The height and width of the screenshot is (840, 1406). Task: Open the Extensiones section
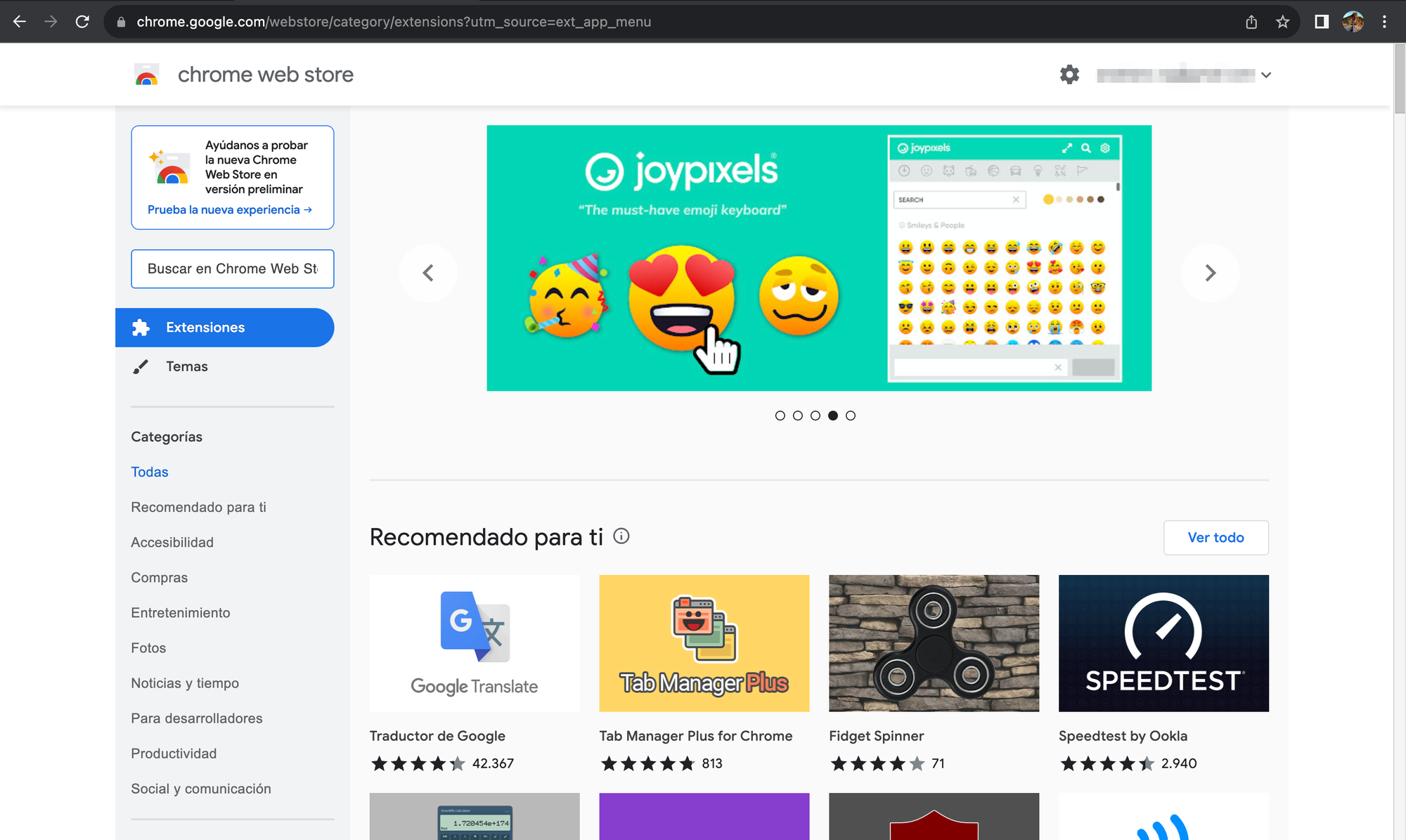[224, 328]
